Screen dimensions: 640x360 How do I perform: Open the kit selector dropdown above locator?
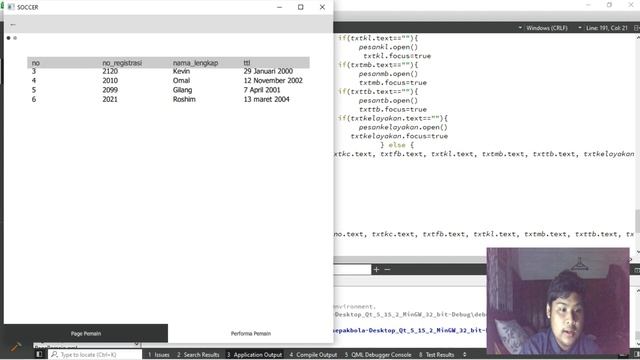click(x=87, y=345)
